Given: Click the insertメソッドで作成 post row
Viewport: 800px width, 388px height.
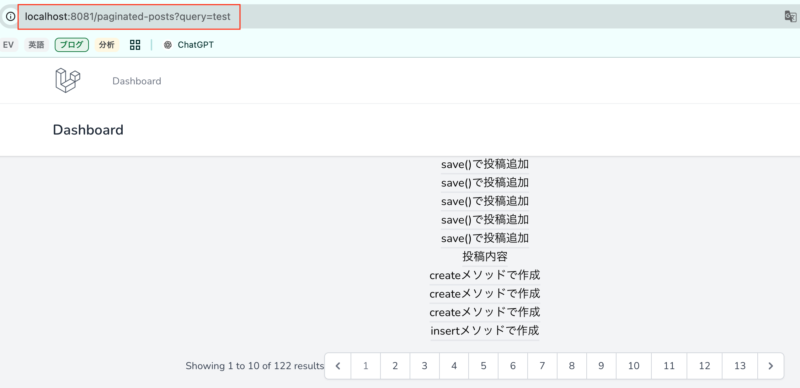Looking at the screenshot, I should point(485,330).
